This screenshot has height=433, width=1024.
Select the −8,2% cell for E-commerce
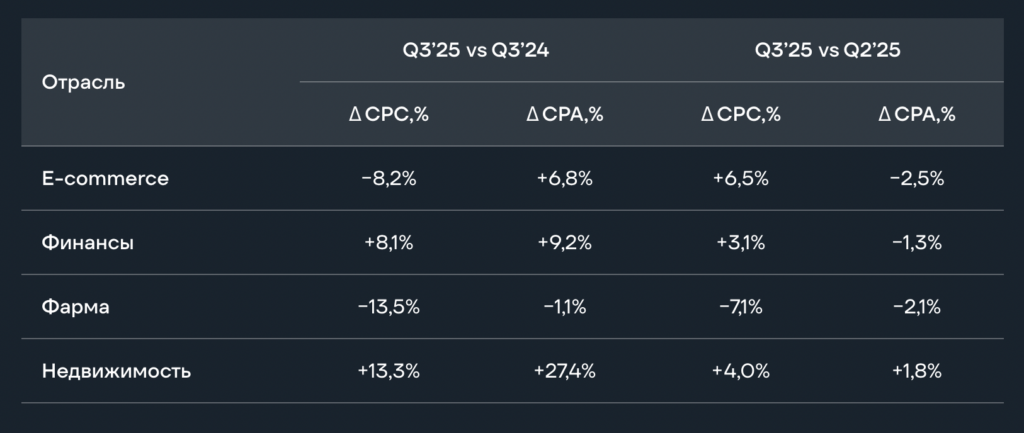[x=388, y=179]
